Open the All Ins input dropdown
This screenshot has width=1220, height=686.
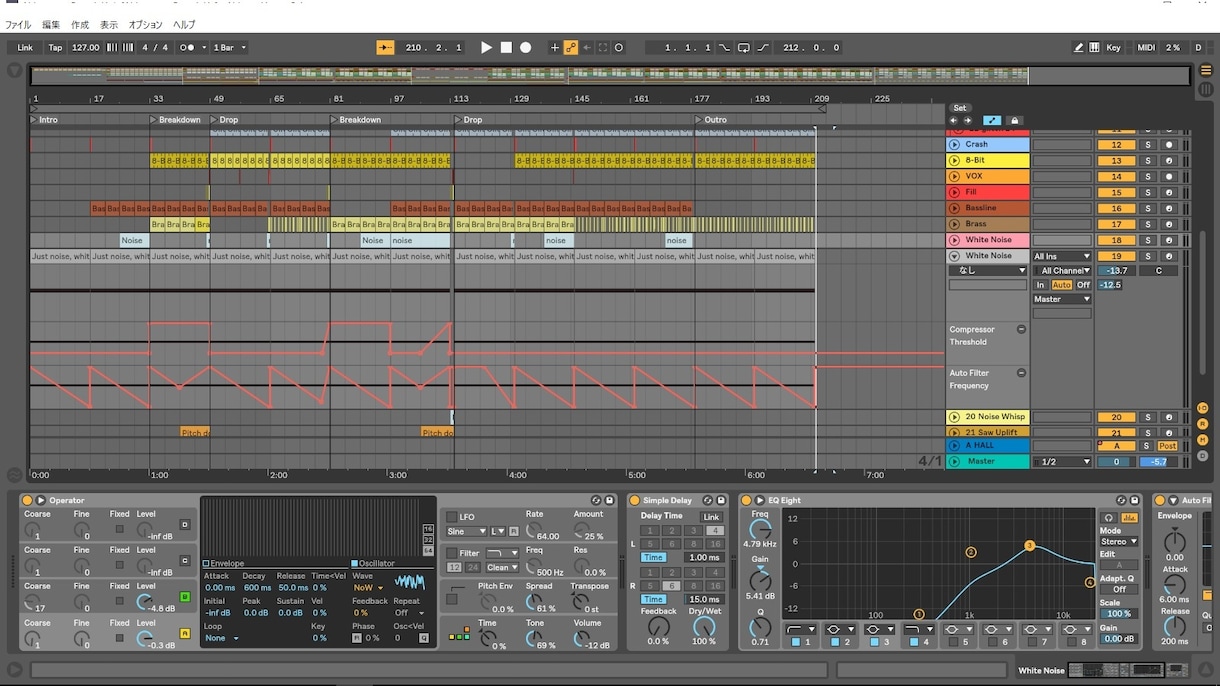(x=1062, y=257)
